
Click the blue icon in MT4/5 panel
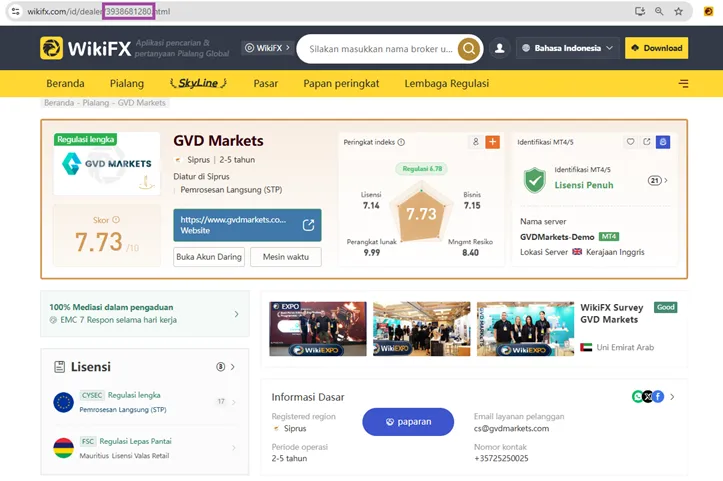(x=663, y=142)
